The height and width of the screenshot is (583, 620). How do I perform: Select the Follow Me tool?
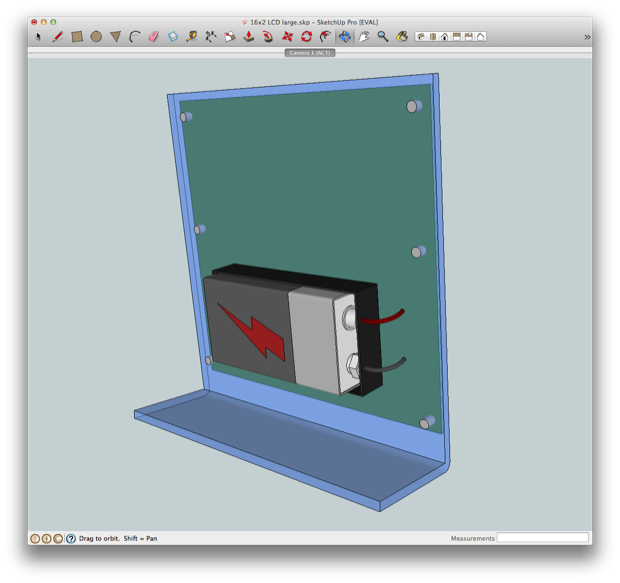point(268,37)
